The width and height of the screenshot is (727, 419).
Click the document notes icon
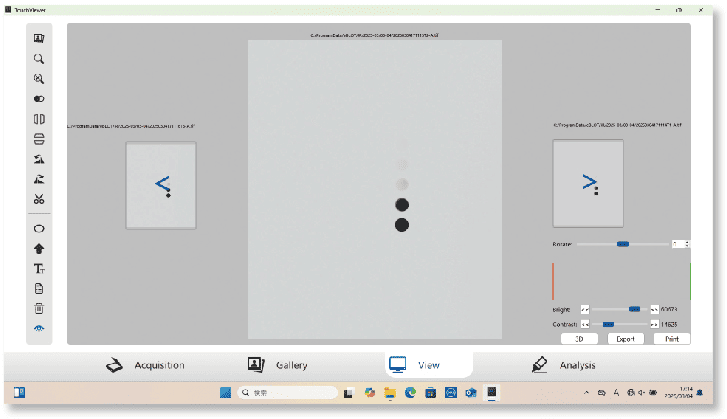(x=39, y=288)
